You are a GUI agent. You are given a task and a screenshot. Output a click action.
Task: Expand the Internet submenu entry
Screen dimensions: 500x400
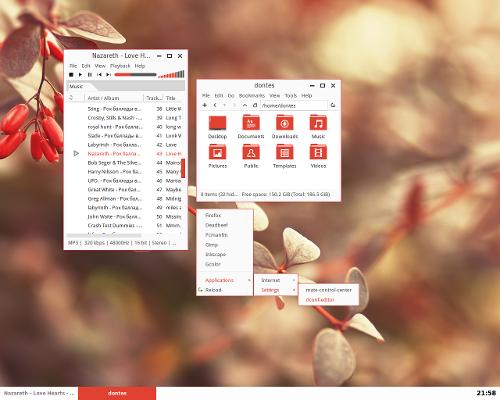pos(276,280)
